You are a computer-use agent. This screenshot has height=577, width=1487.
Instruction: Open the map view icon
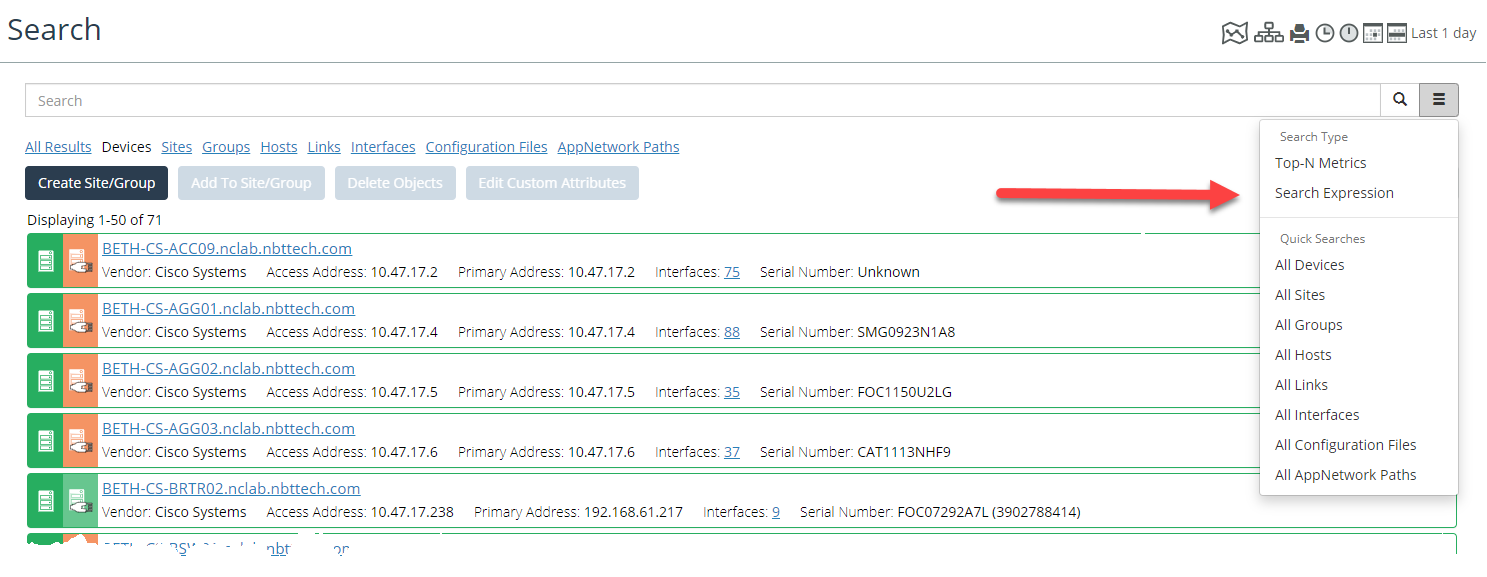click(1235, 34)
